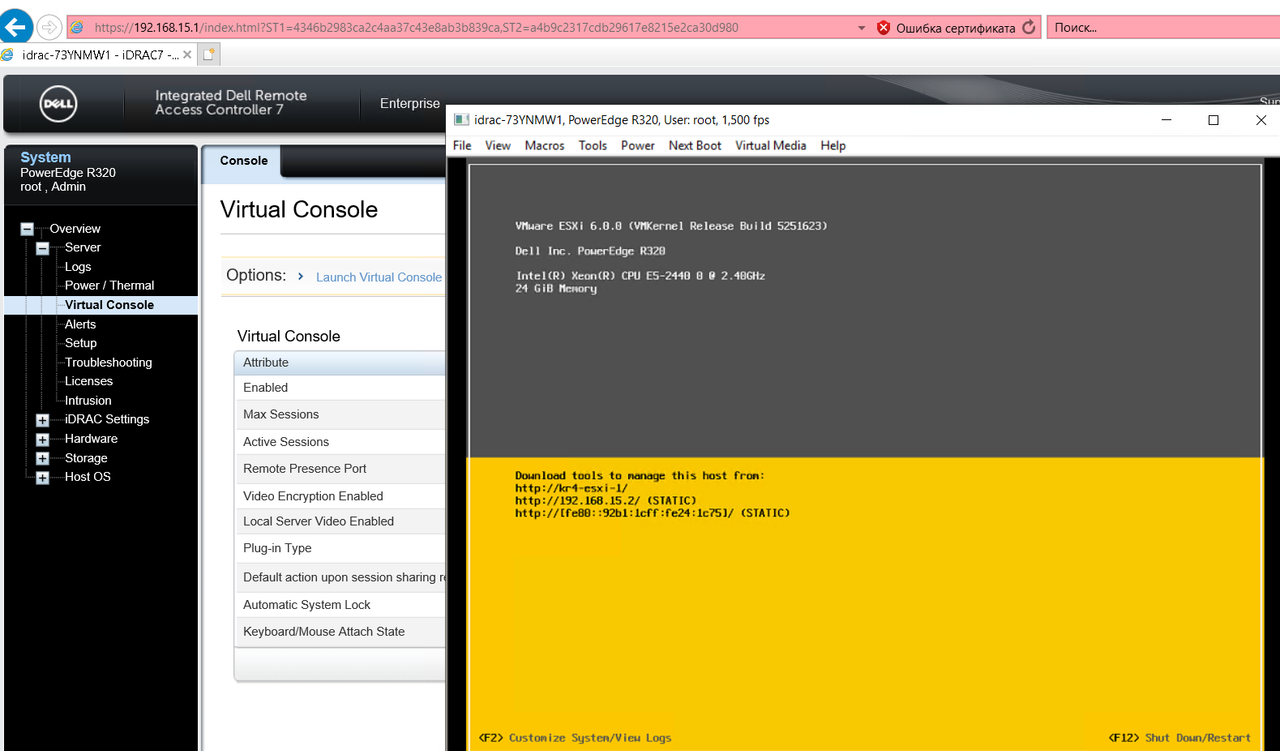Open the Tools menu in console window
Image resolution: width=1280 pixels, height=751 pixels.
pos(593,146)
